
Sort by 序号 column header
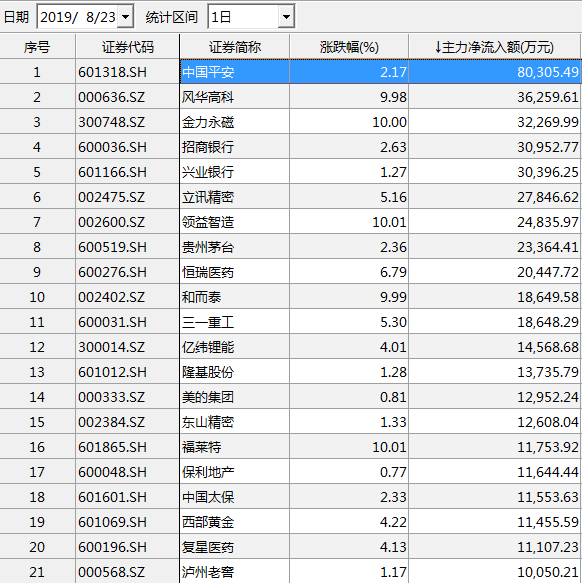(37, 47)
